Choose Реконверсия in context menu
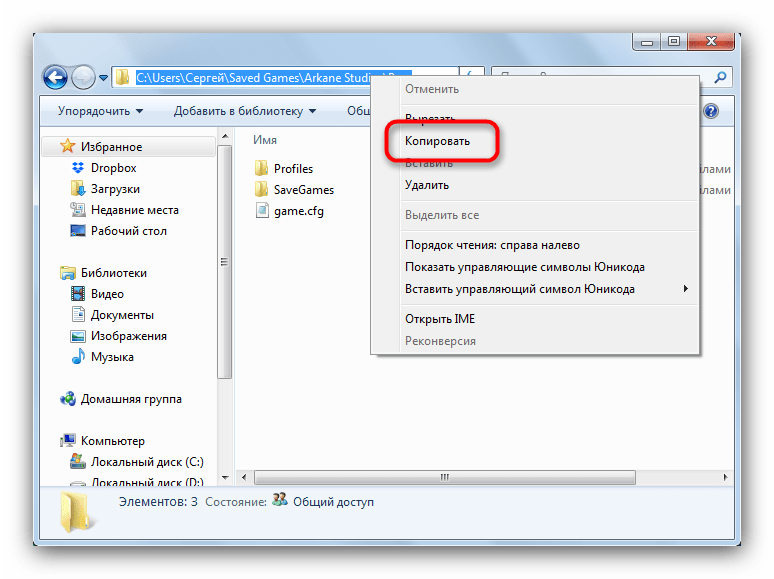 point(440,341)
